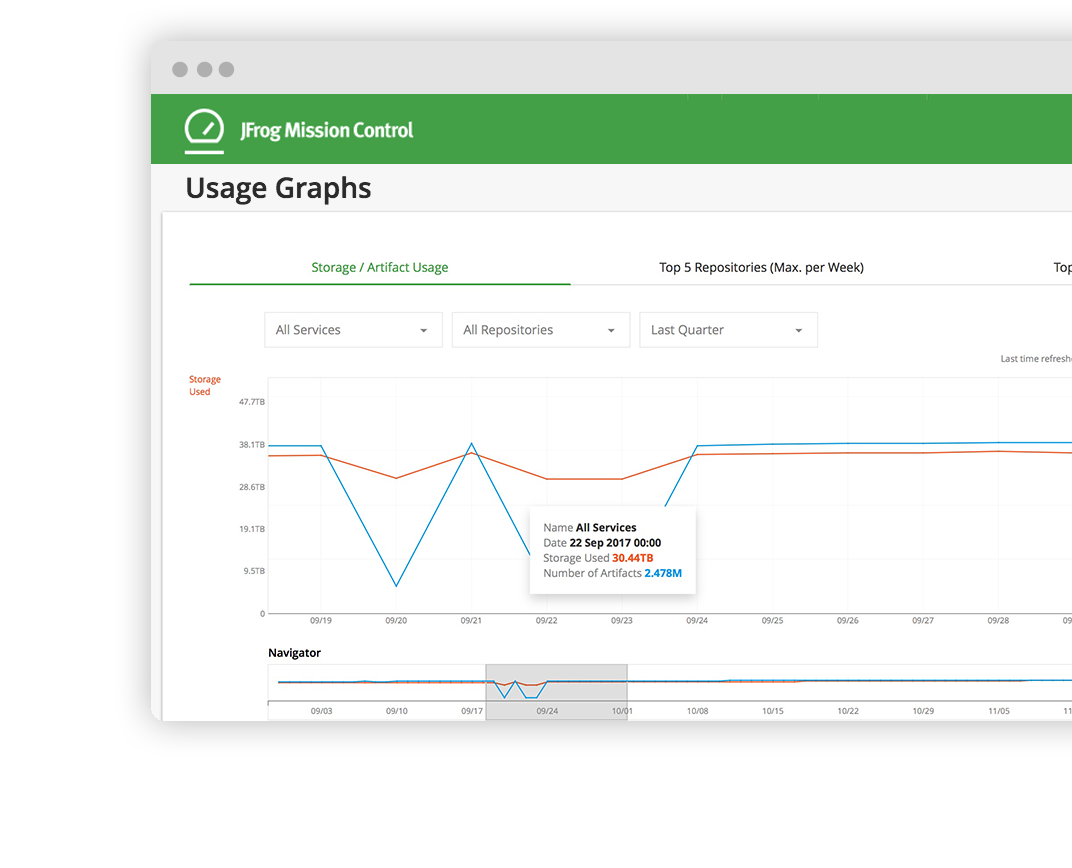Image resolution: width=1072 pixels, height=868 pixels.
Task: Open the Storage / Artifact Usage tab
Action: (x=379, y=267)
